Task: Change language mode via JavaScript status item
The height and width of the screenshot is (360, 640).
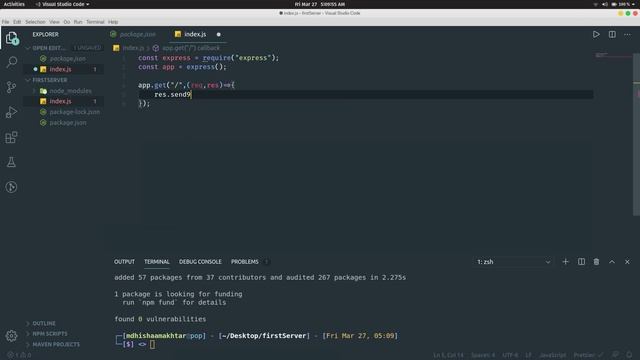Action: (x=553, y=355)
